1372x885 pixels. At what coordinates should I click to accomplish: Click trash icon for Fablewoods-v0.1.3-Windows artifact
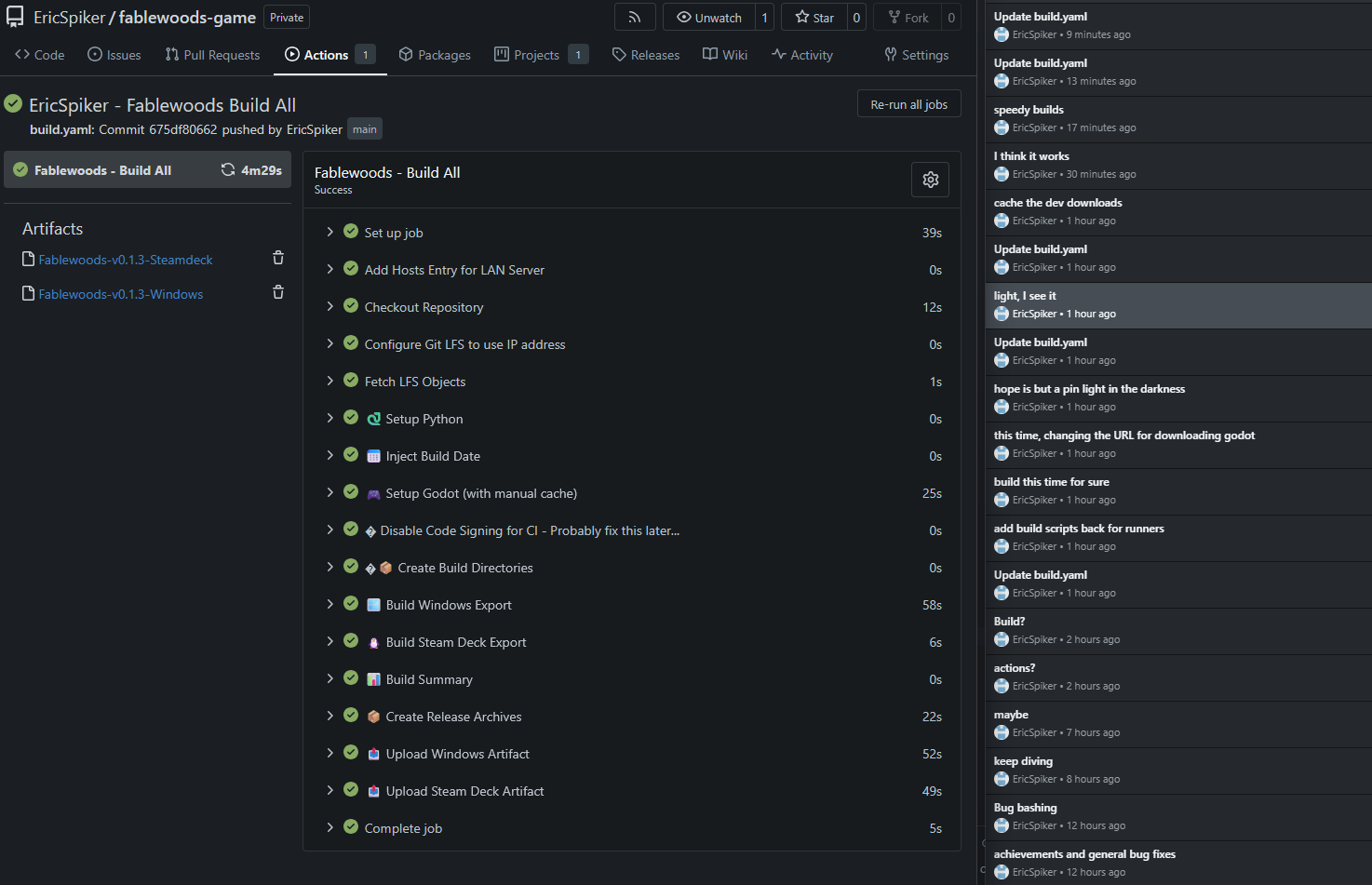tap(277, 292)
